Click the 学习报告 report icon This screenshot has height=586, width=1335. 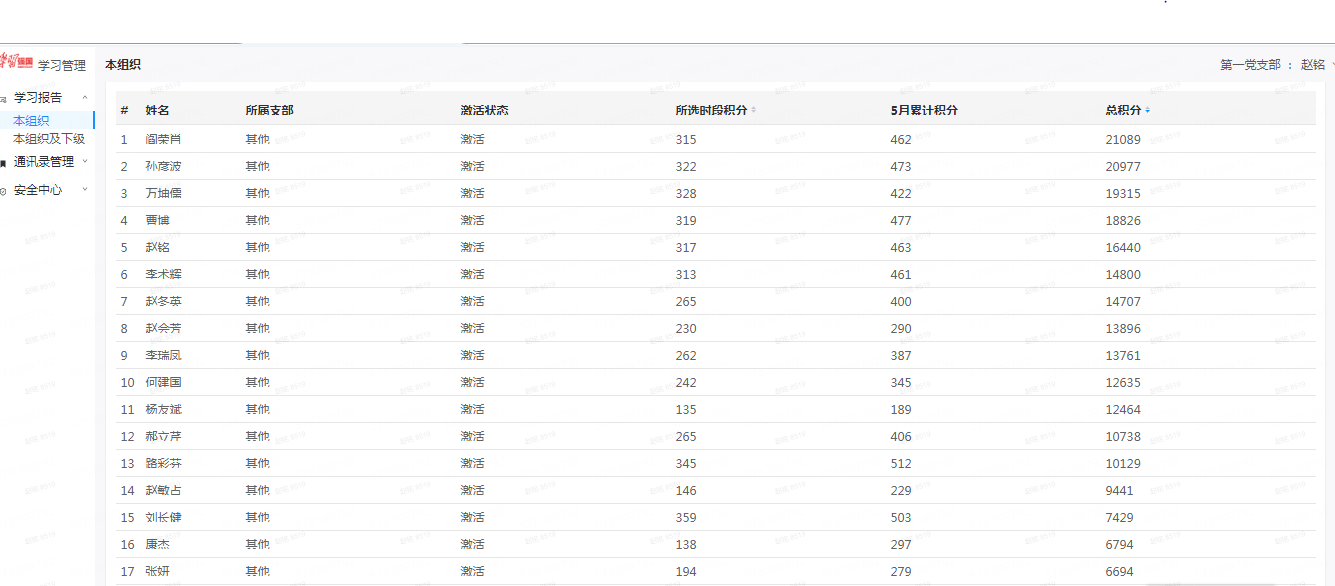coord(4,98)
